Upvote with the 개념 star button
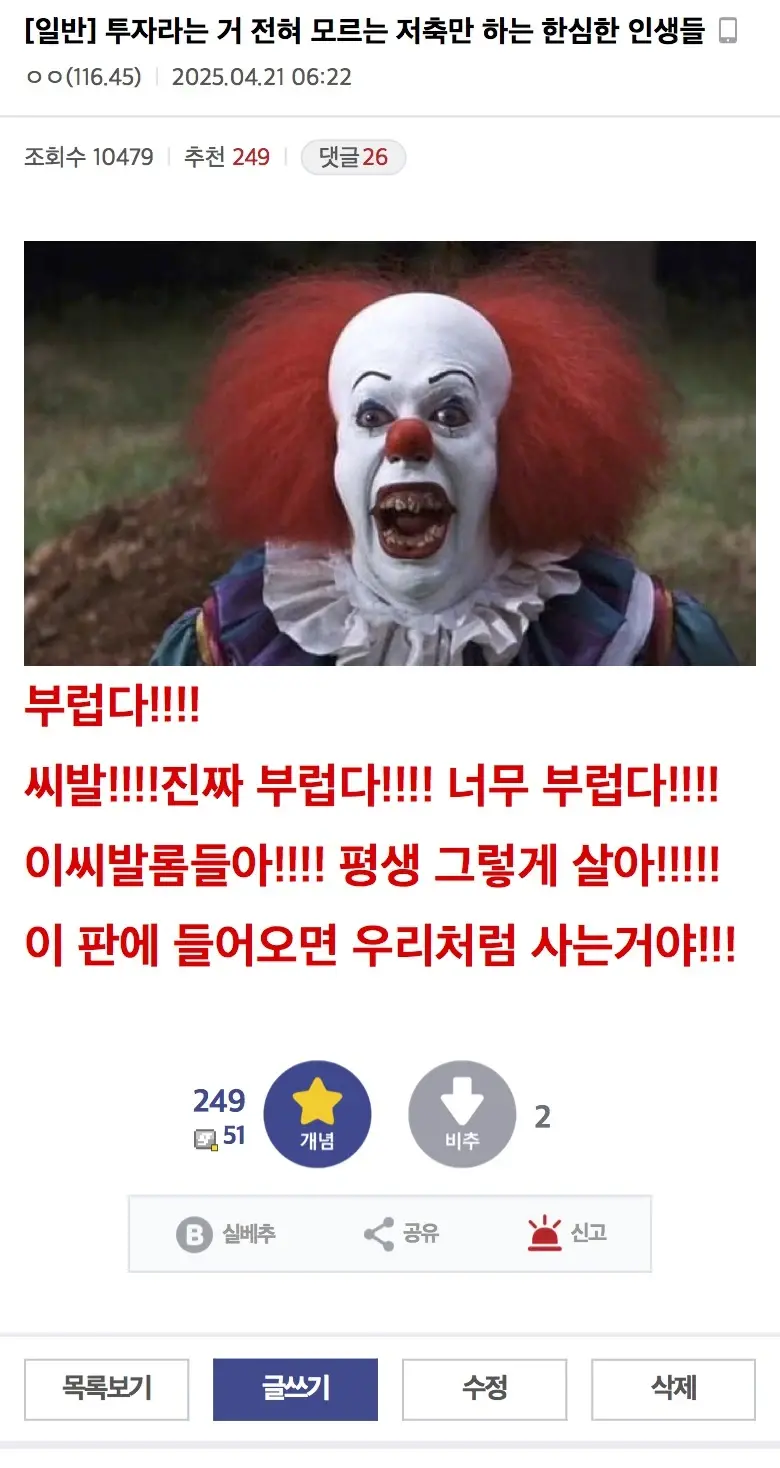 [x=317, y=1114]
